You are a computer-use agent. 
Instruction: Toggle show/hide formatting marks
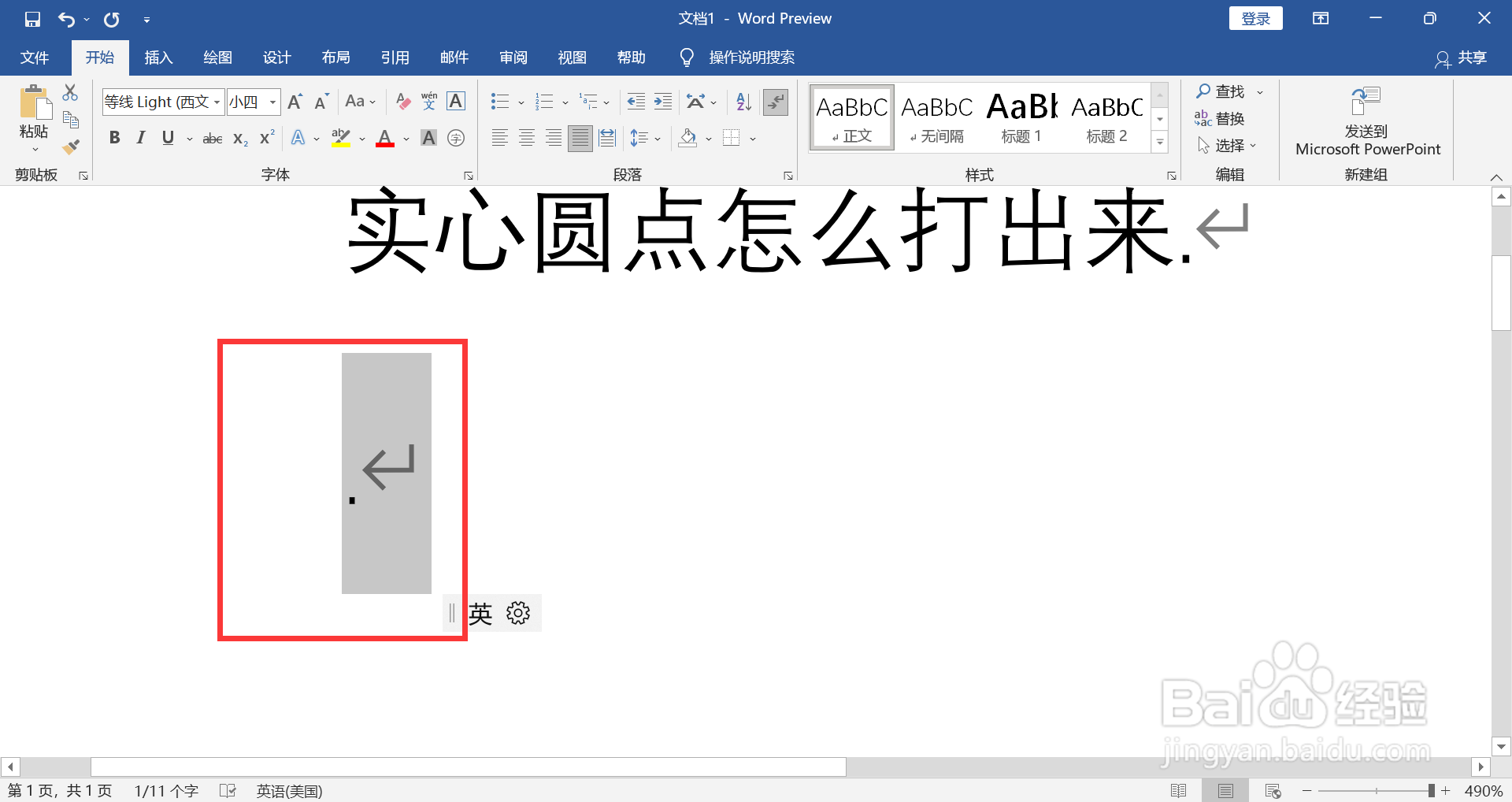point(776,102)
